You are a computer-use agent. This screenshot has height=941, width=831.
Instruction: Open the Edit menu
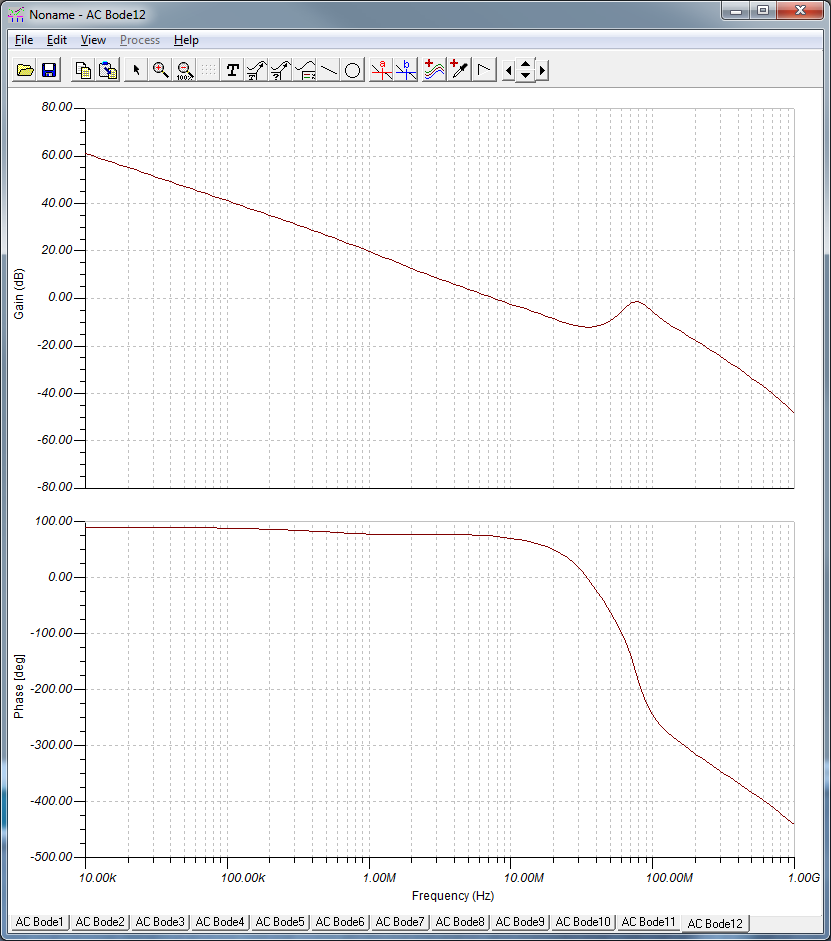[x=57, y=40]
